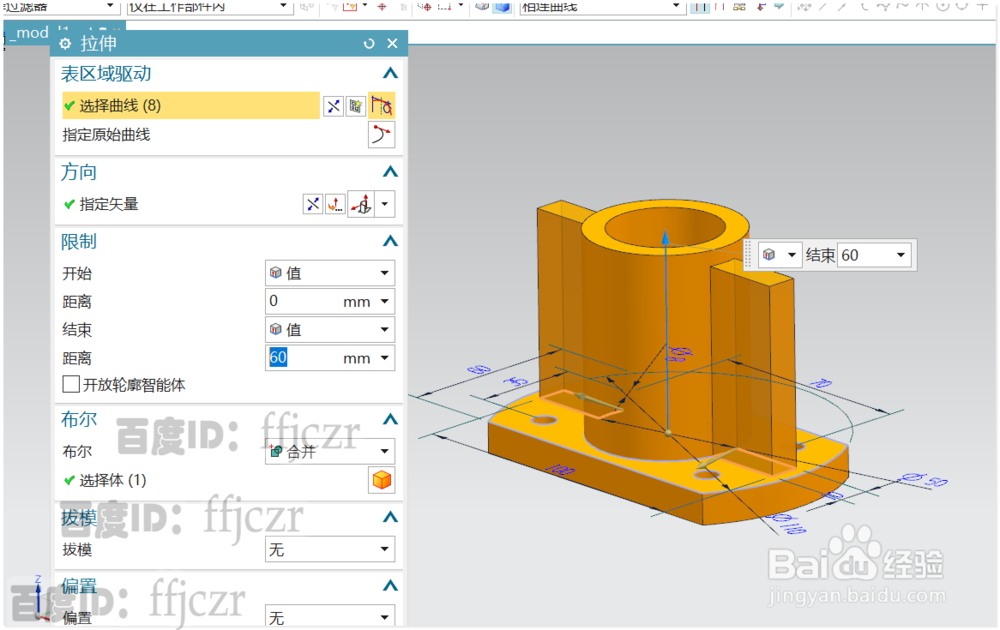Click the inferred vector cylinder icon

click(362, 204)
